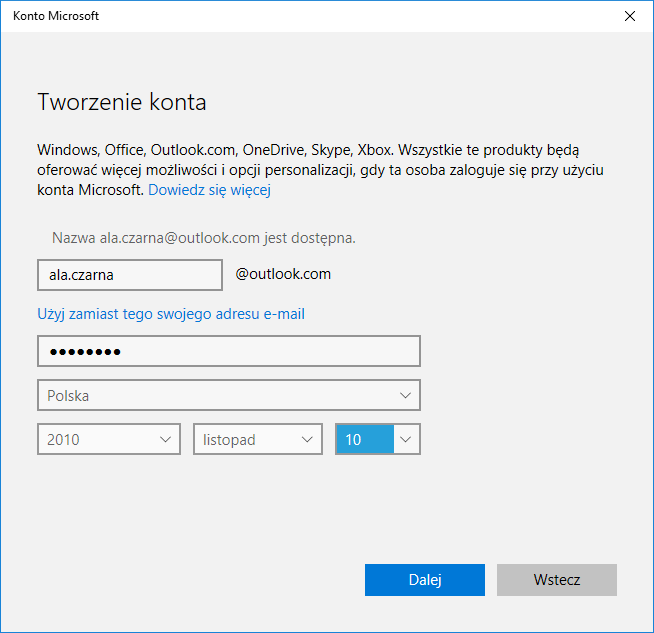The width and height of the screenshot is (654, 633).
Task: Click the @outlook.com domain label
Action: [x=283, y=273]
